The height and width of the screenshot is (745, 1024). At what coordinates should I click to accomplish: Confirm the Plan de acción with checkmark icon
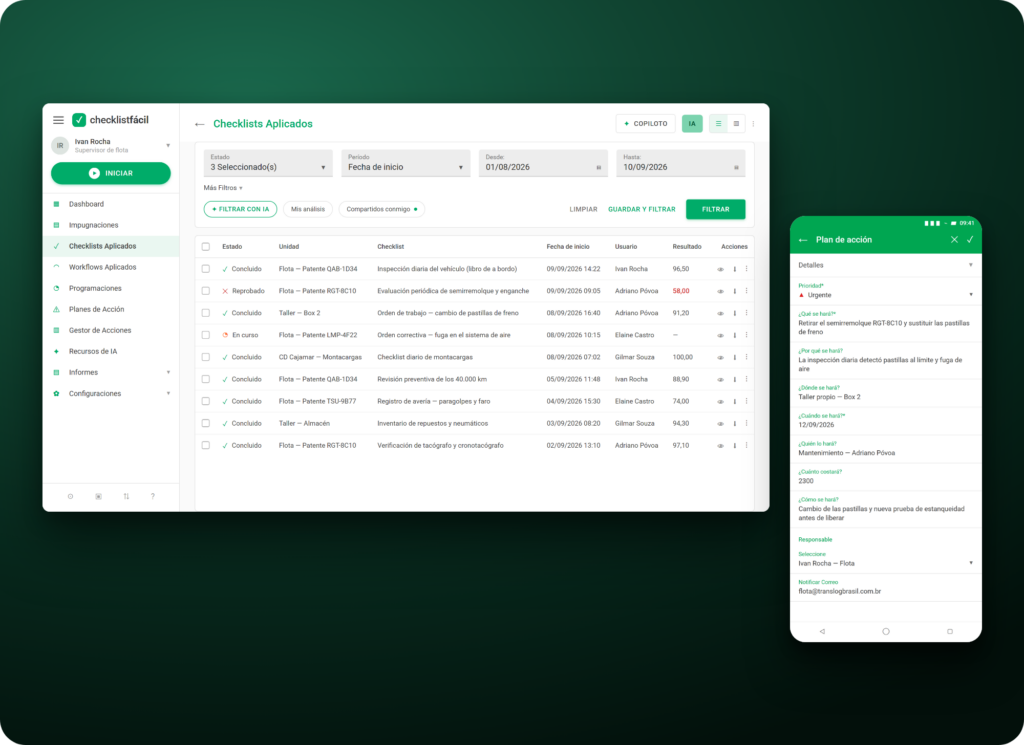(970, 240)
